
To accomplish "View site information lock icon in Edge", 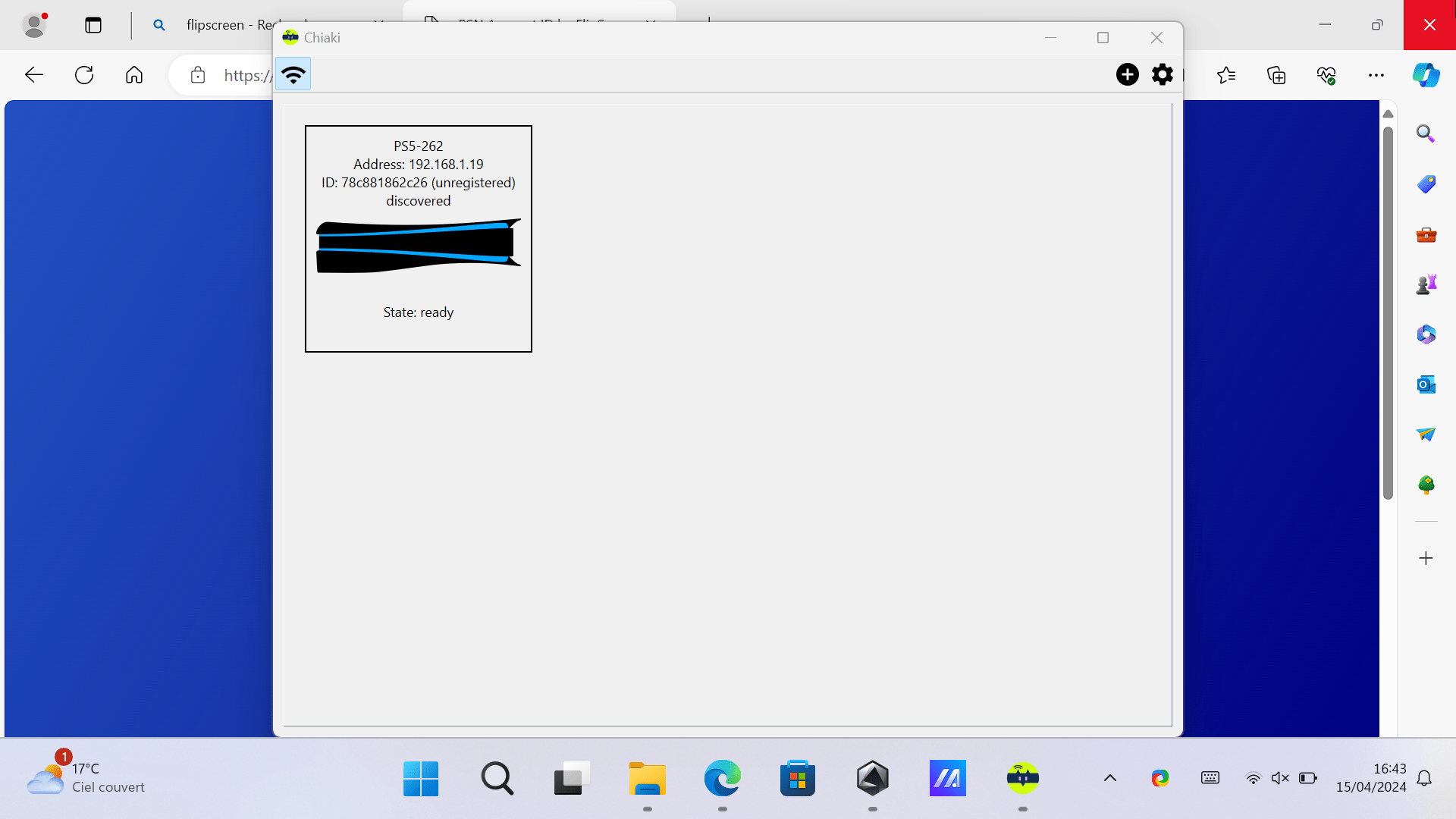I will [x=198, y=75].
